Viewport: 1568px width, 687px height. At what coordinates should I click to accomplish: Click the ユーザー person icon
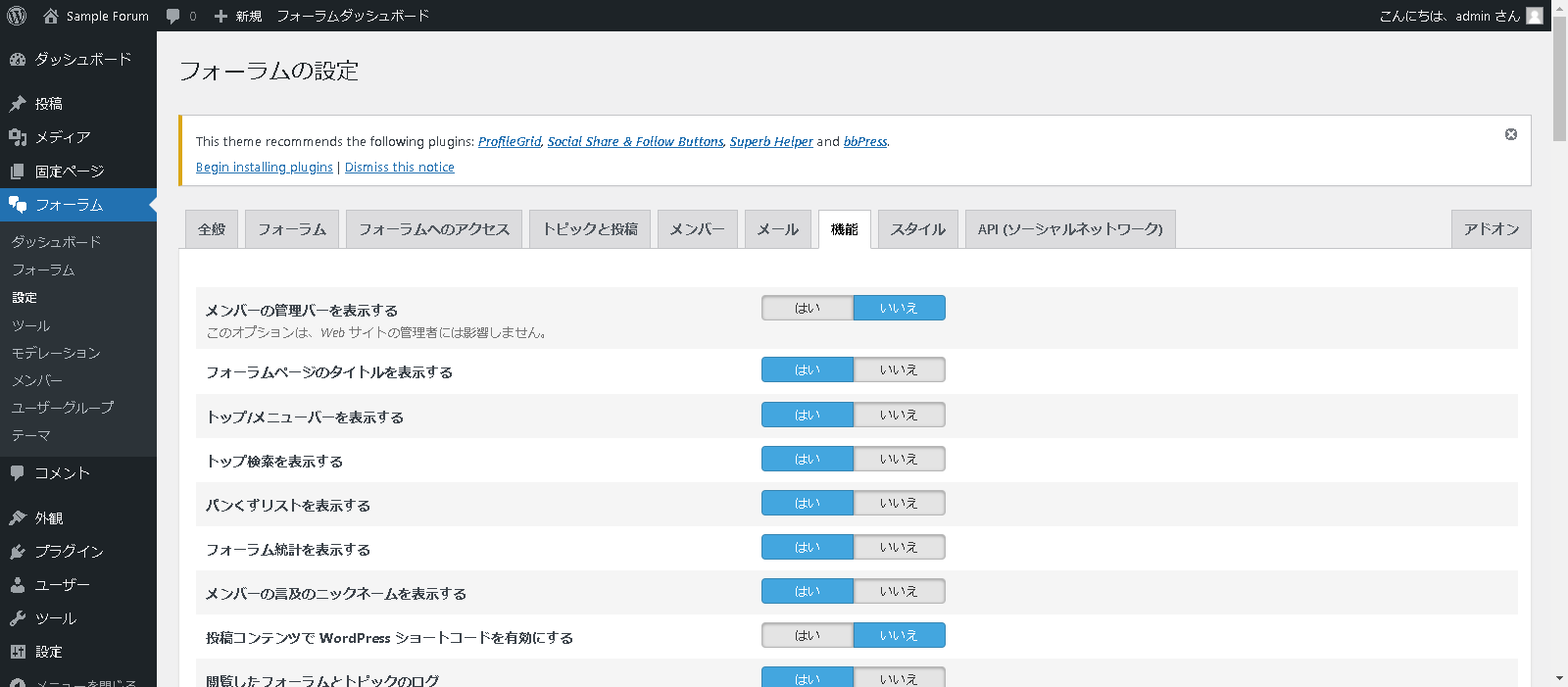[18, 585]
